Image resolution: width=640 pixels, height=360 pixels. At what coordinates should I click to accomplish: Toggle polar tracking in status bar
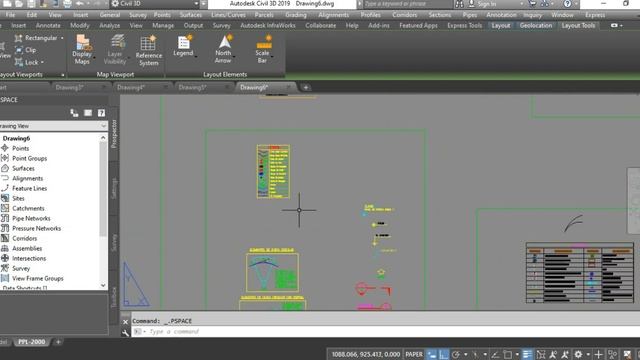click(456, 355)
